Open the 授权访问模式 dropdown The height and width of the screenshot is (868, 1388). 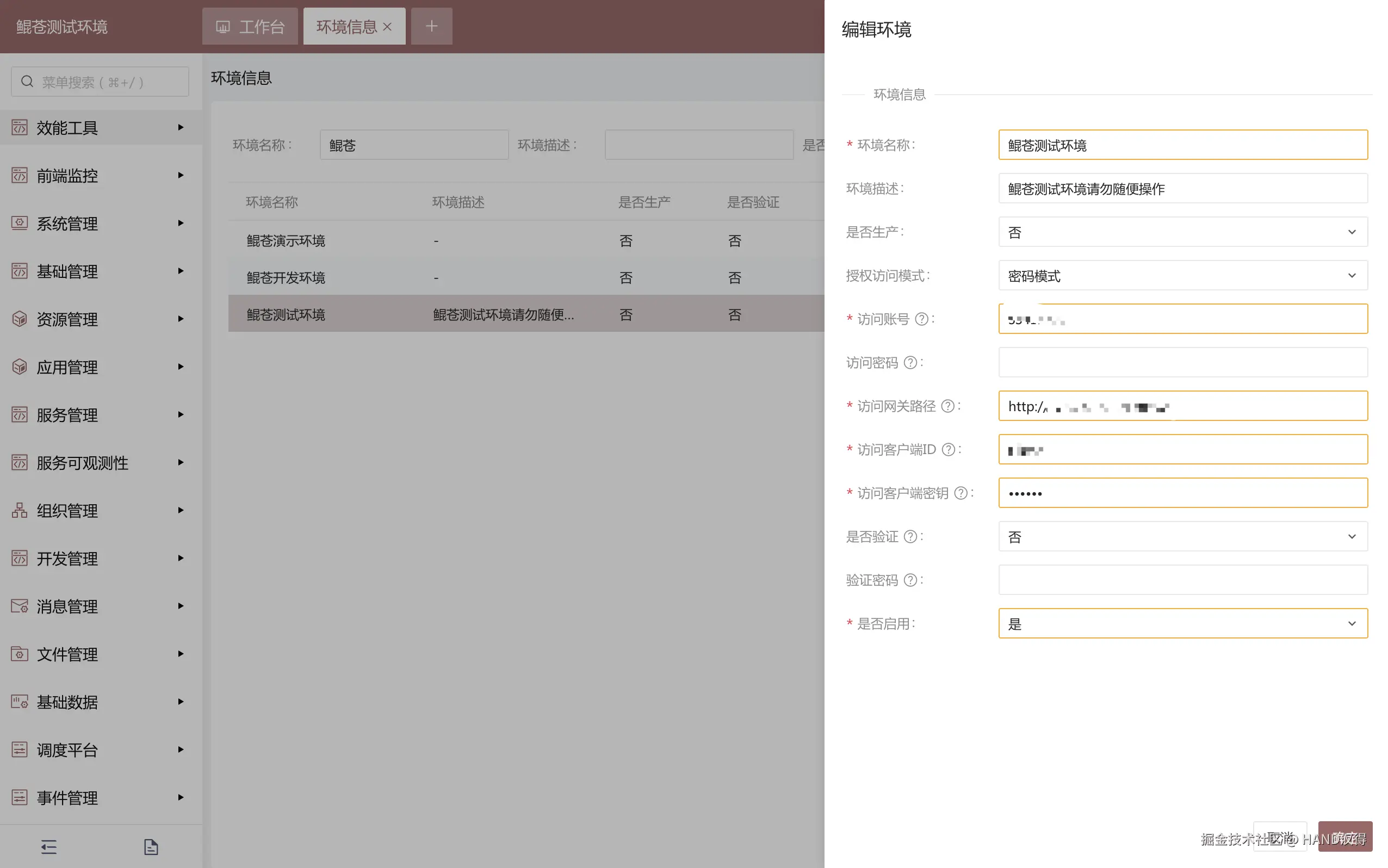pos(1182,276)
